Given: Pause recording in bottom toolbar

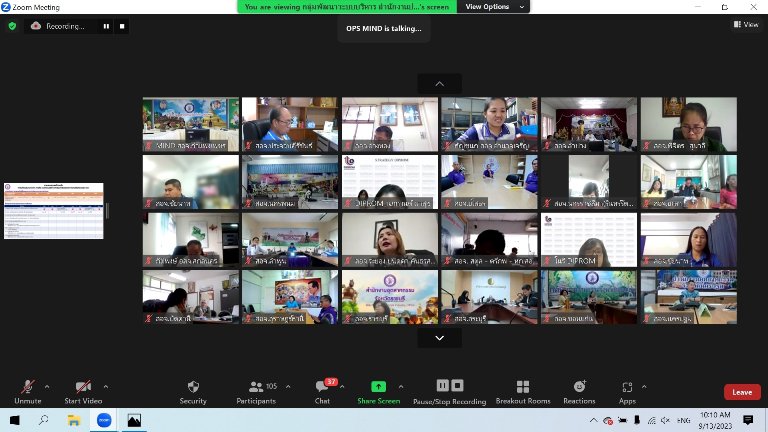Looking at the screenshot, I should point(442,385).
